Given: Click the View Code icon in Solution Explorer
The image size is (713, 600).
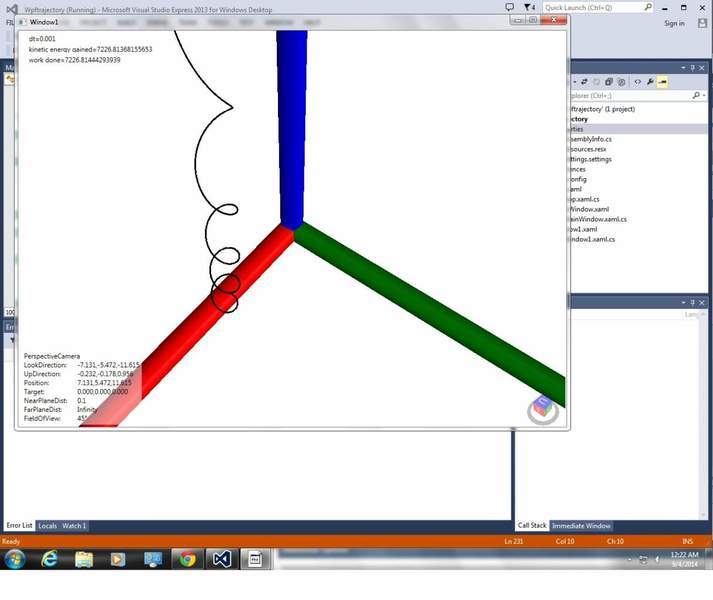Looking at the screenshot, I should [x=637, y=82].
